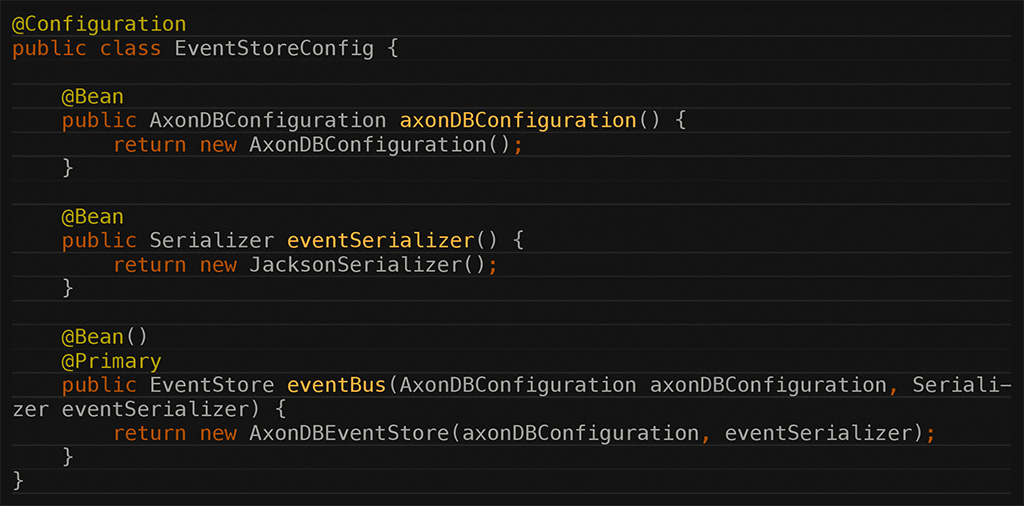Place cursor on eventBus method name
The height and width of the screenshot is (506, 1024).
[x=337, y=385]
